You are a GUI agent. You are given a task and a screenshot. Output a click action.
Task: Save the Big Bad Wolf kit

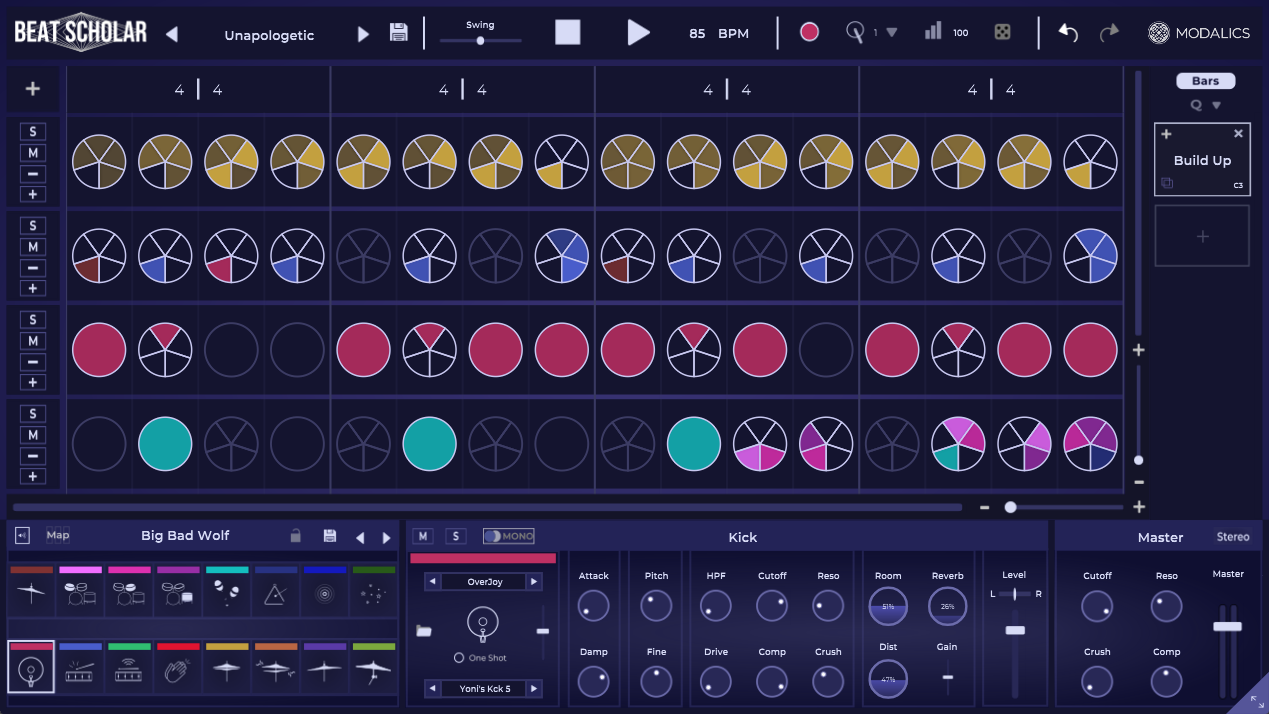(x=330, y=536)
